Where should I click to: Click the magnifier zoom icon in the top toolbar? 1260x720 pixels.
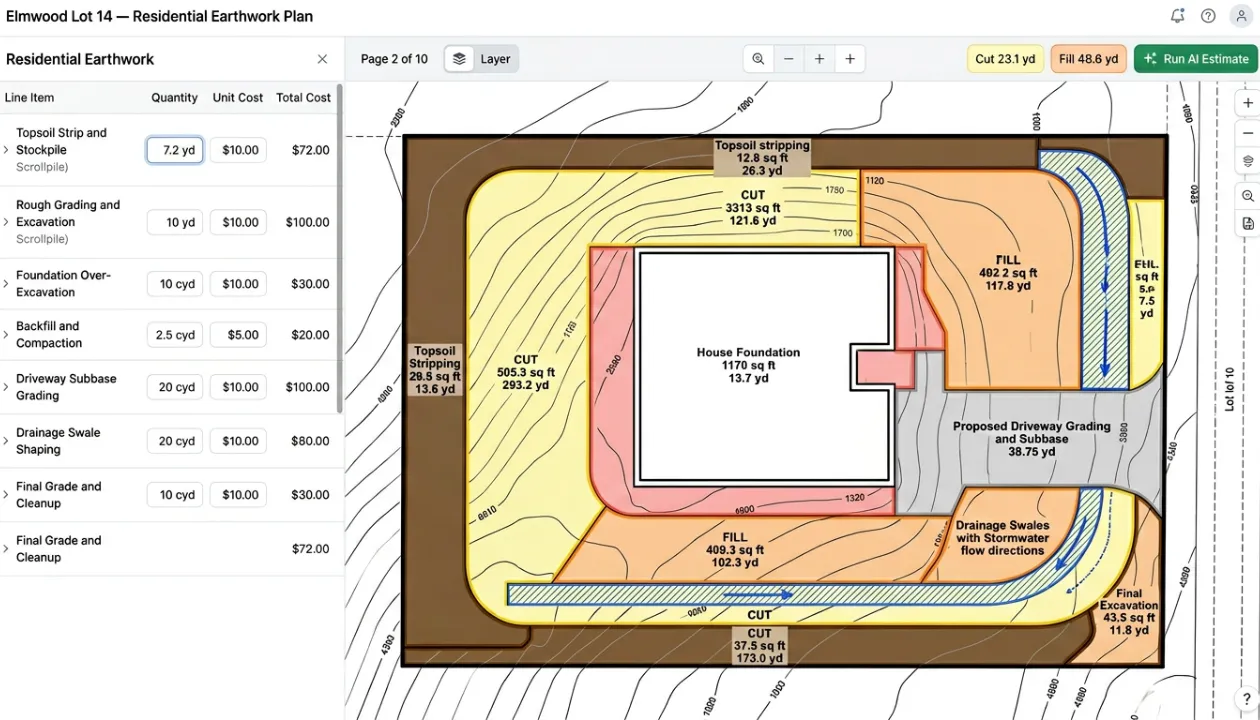tap(758, 58)
